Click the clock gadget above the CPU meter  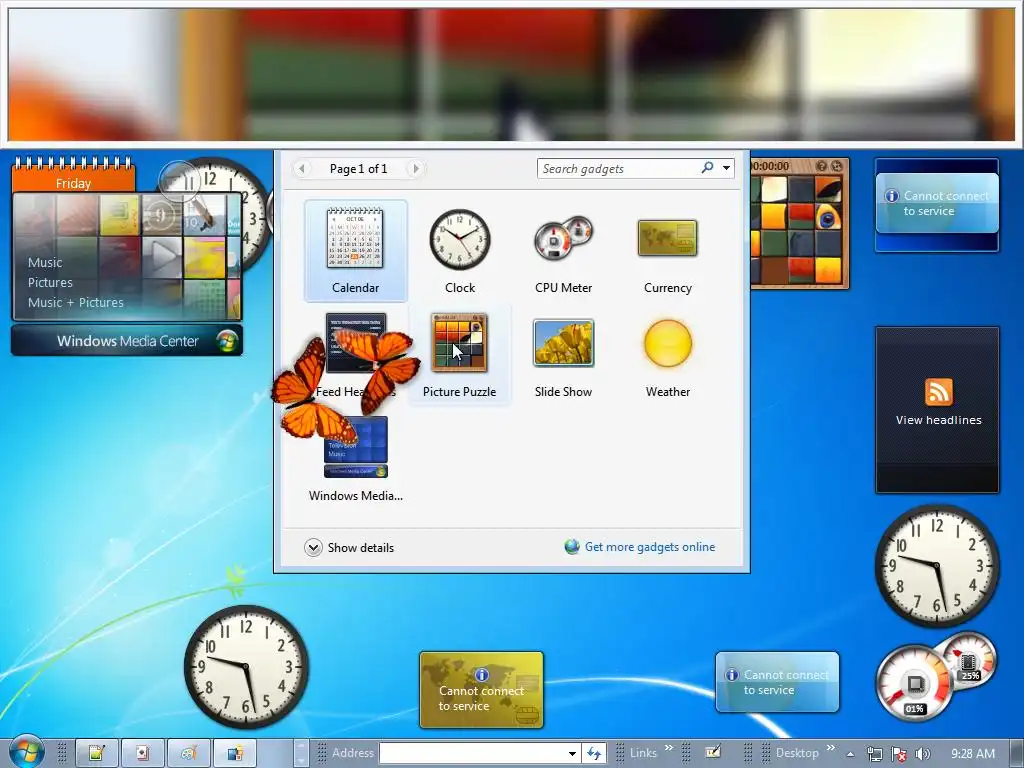[x=937, y=566]
